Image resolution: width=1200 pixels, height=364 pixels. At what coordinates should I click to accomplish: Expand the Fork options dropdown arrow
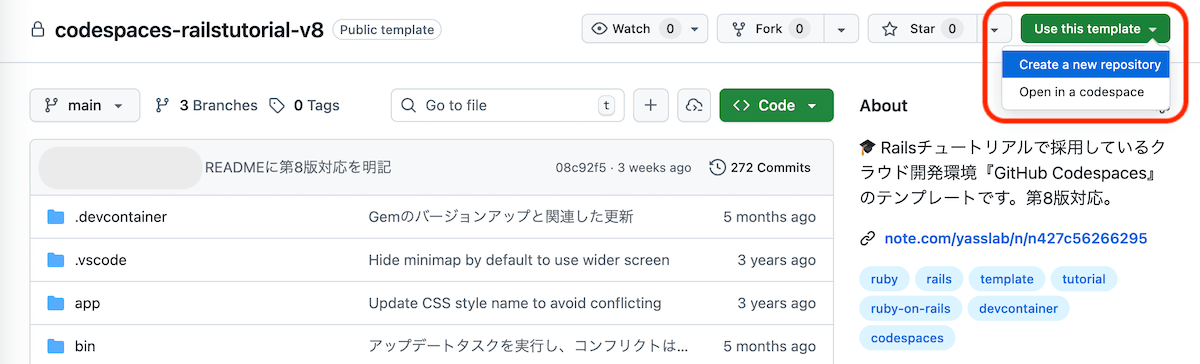[x=840, y=29]
